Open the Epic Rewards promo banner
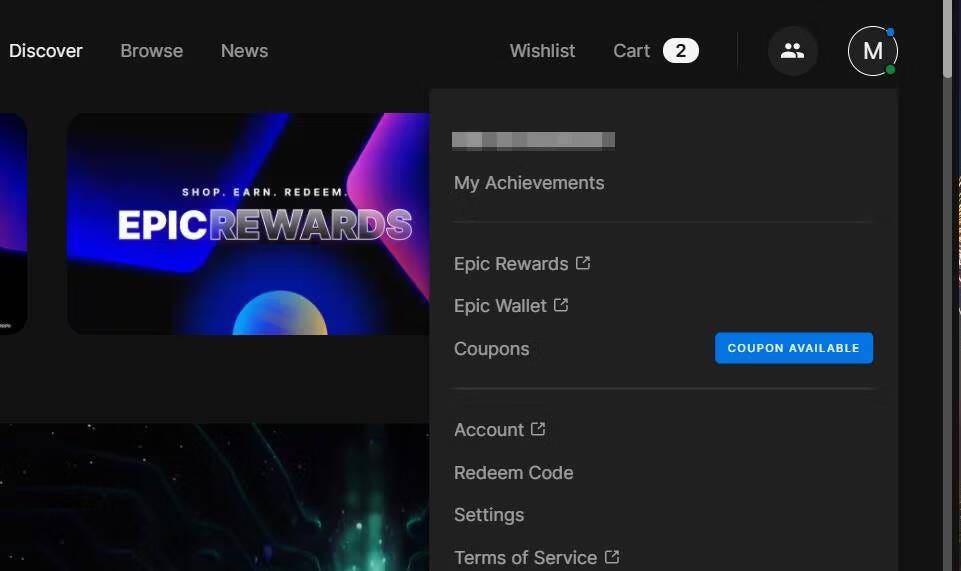 248,223
